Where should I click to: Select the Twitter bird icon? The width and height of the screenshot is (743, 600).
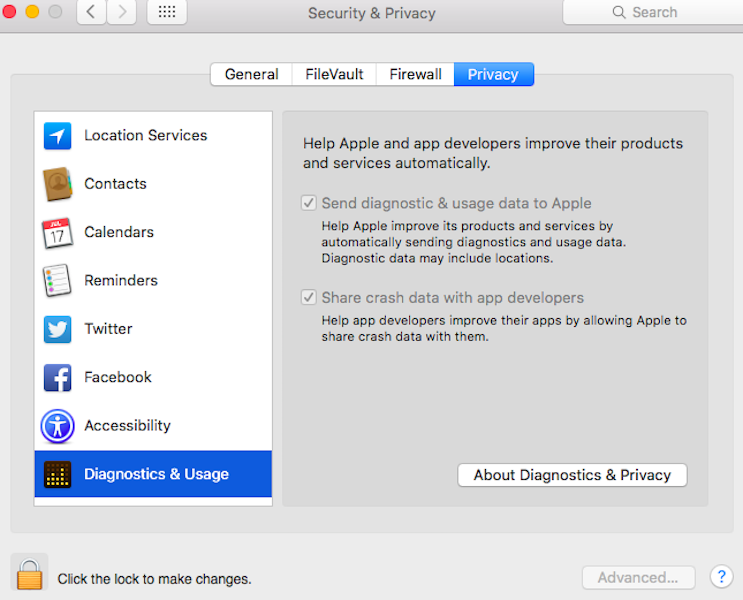pos(57,329)
